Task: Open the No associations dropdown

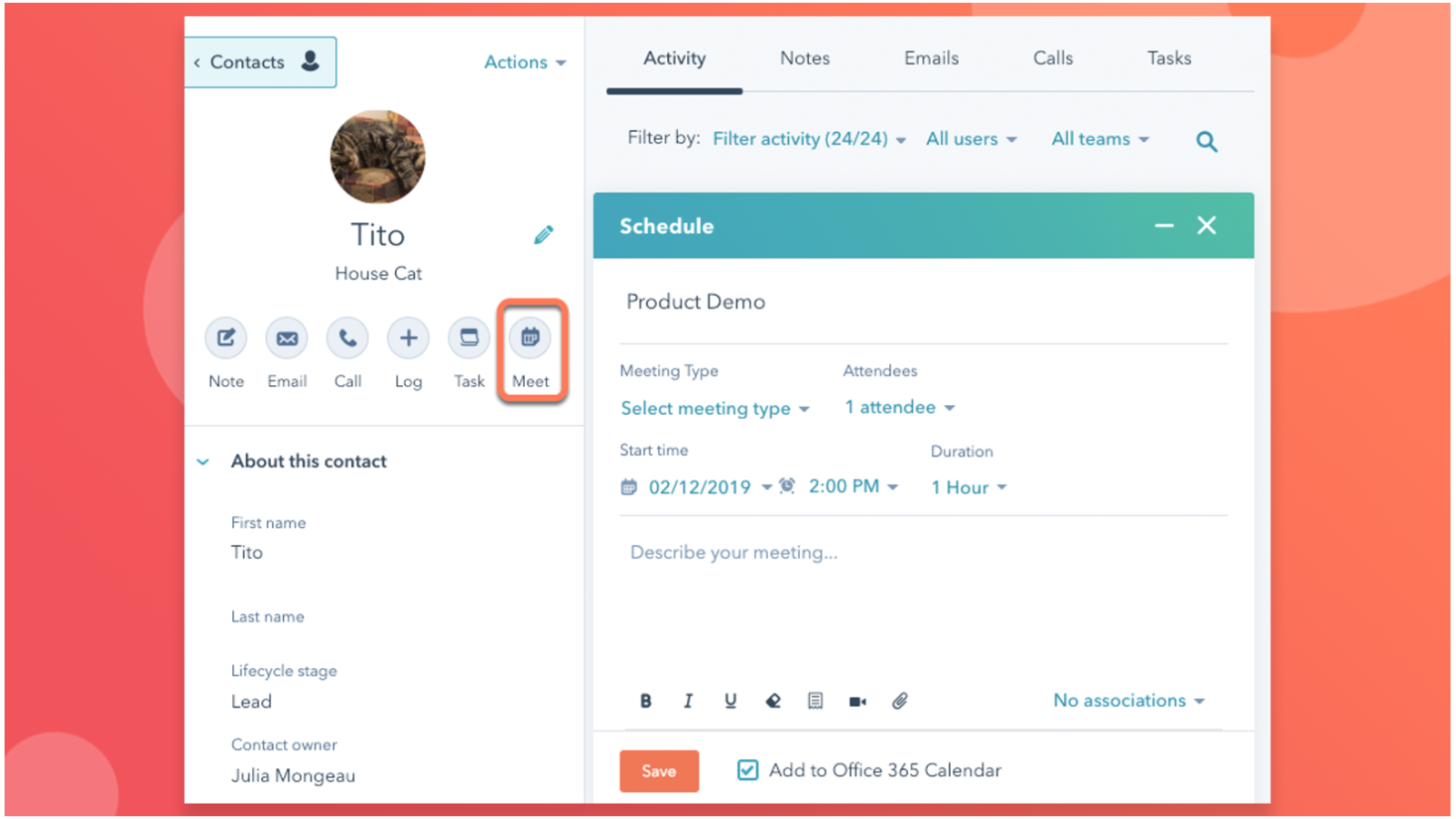Action: coord(1129,701)
